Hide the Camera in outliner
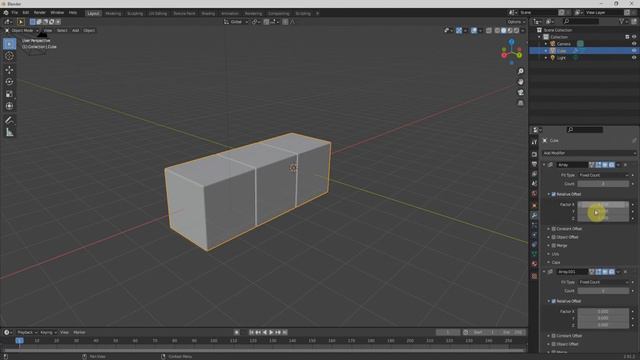Image resolution: width=640 pixels, height=360 pixels. coord(634,44)
